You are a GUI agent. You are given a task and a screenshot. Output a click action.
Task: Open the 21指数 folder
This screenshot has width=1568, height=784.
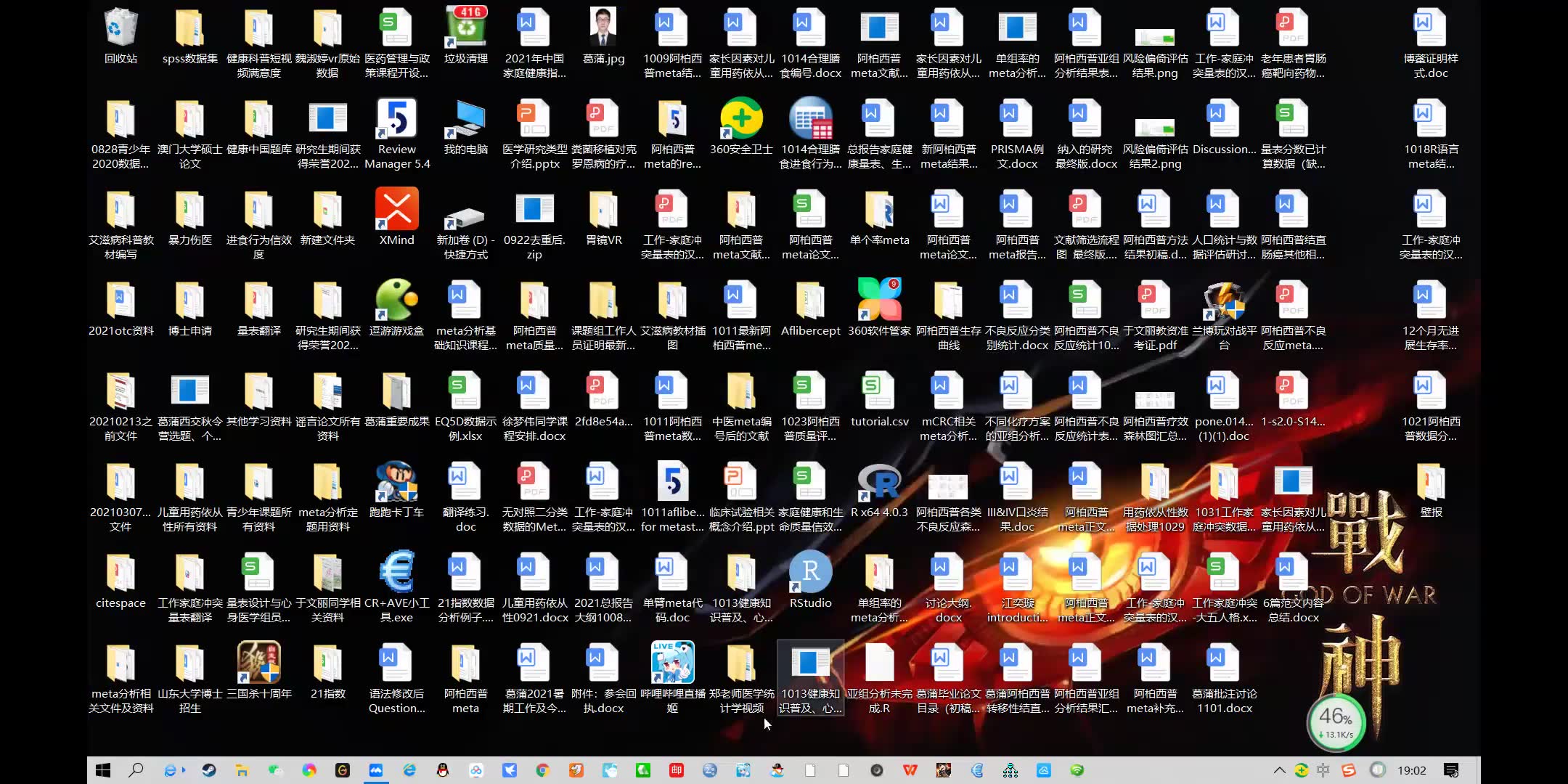[327, 671]
